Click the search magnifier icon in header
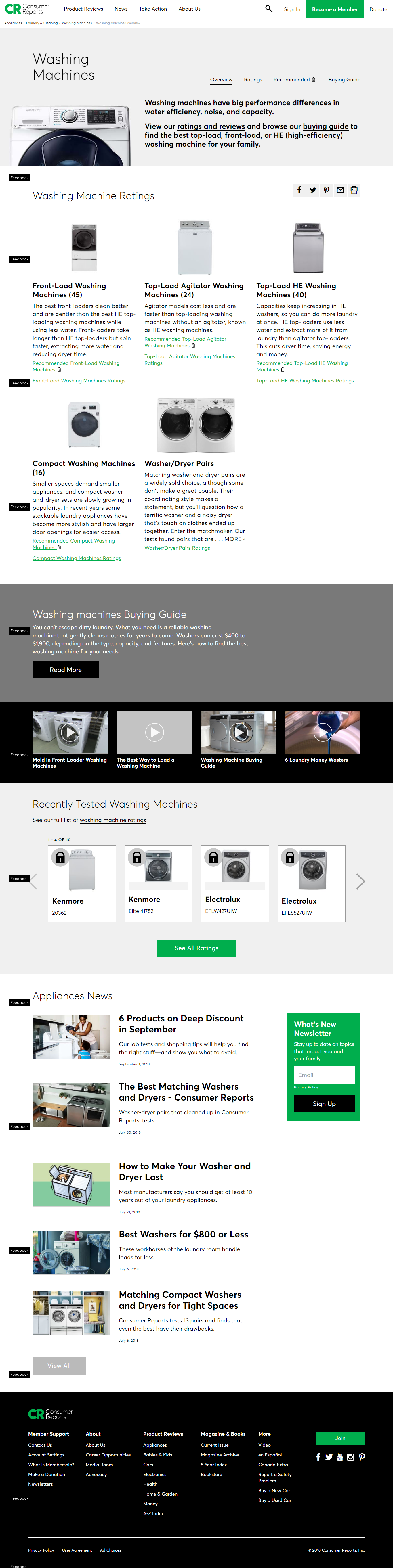 pyautogui.click(x=269, y=9)
